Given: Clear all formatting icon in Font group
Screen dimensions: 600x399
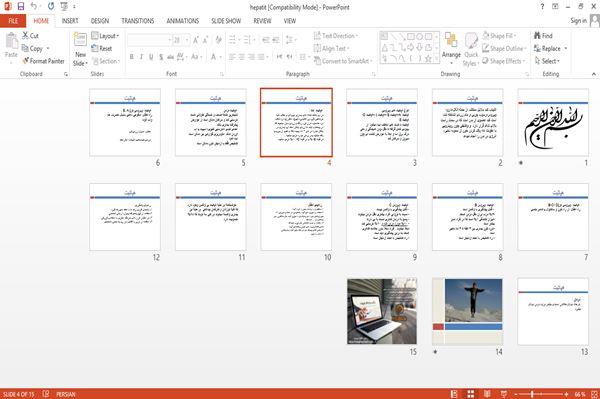Looking at the screenshot, I should click(x=218, y=40).
